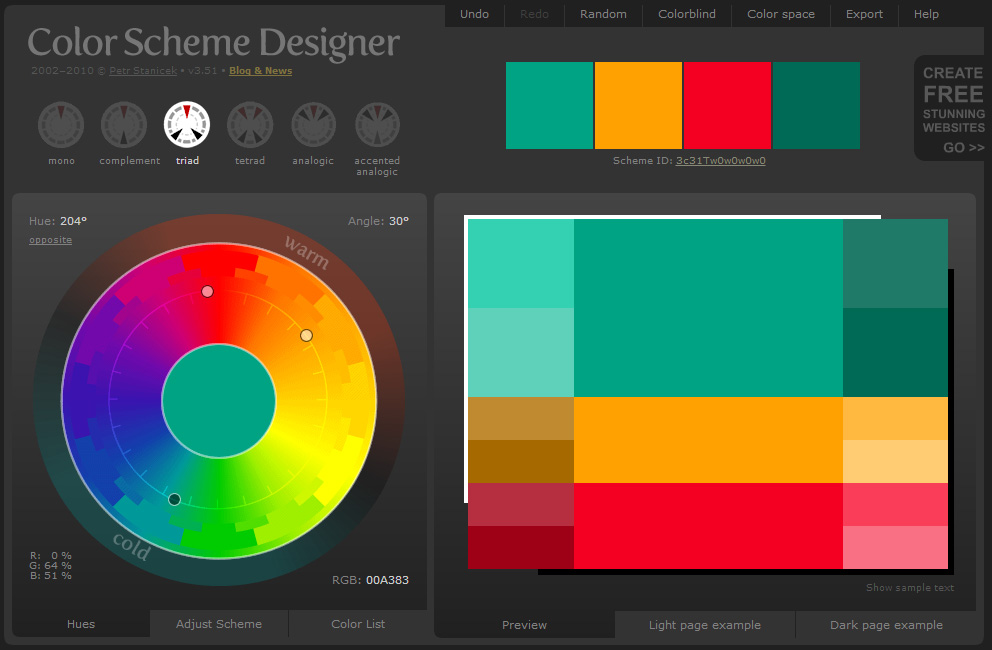Click the light turquoise block in preview top-left
This screenshot has height=650, width=992.
click(x=521, y=264)
